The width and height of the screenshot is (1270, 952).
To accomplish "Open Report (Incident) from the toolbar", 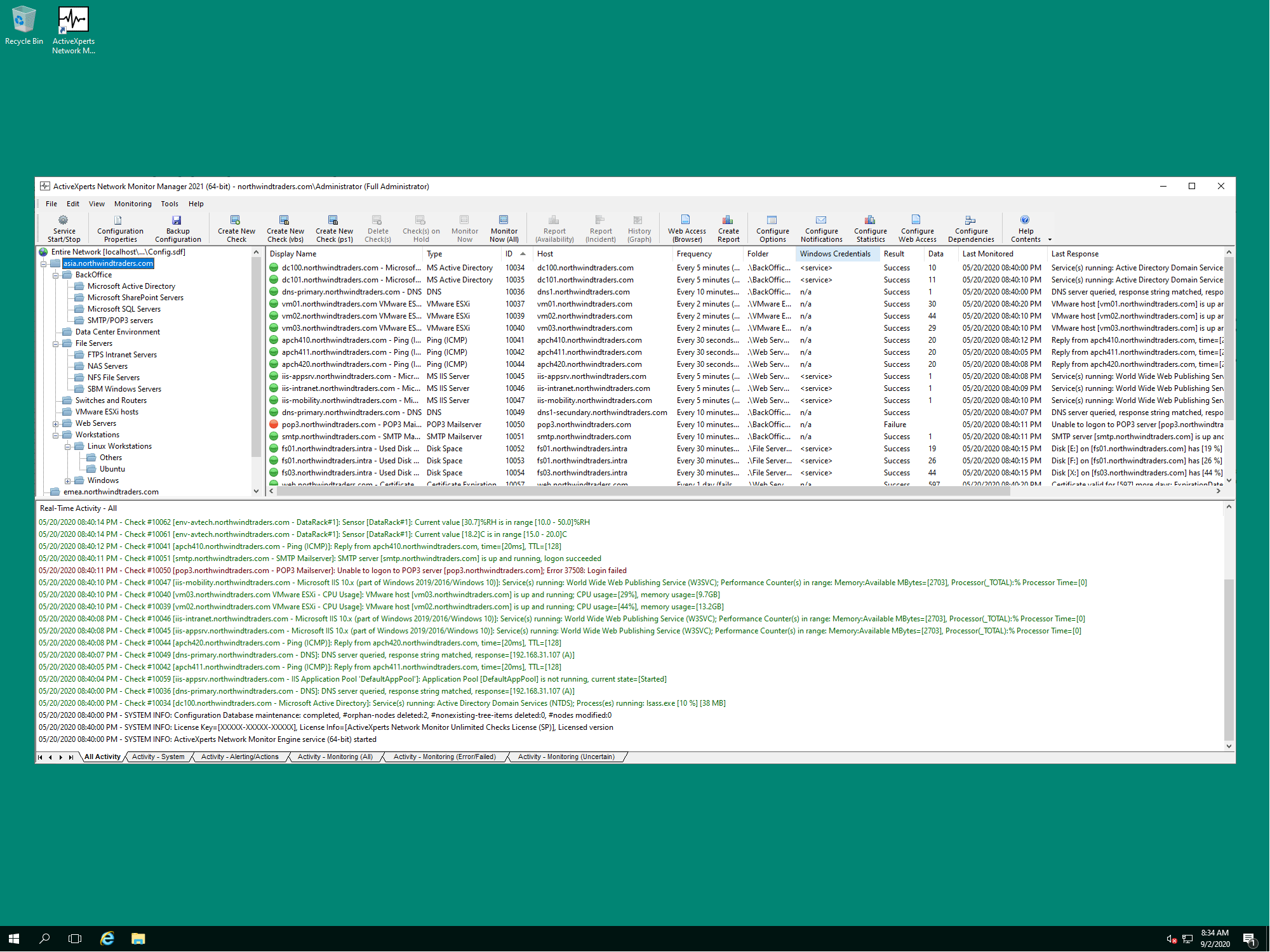I will pos(601,228).
